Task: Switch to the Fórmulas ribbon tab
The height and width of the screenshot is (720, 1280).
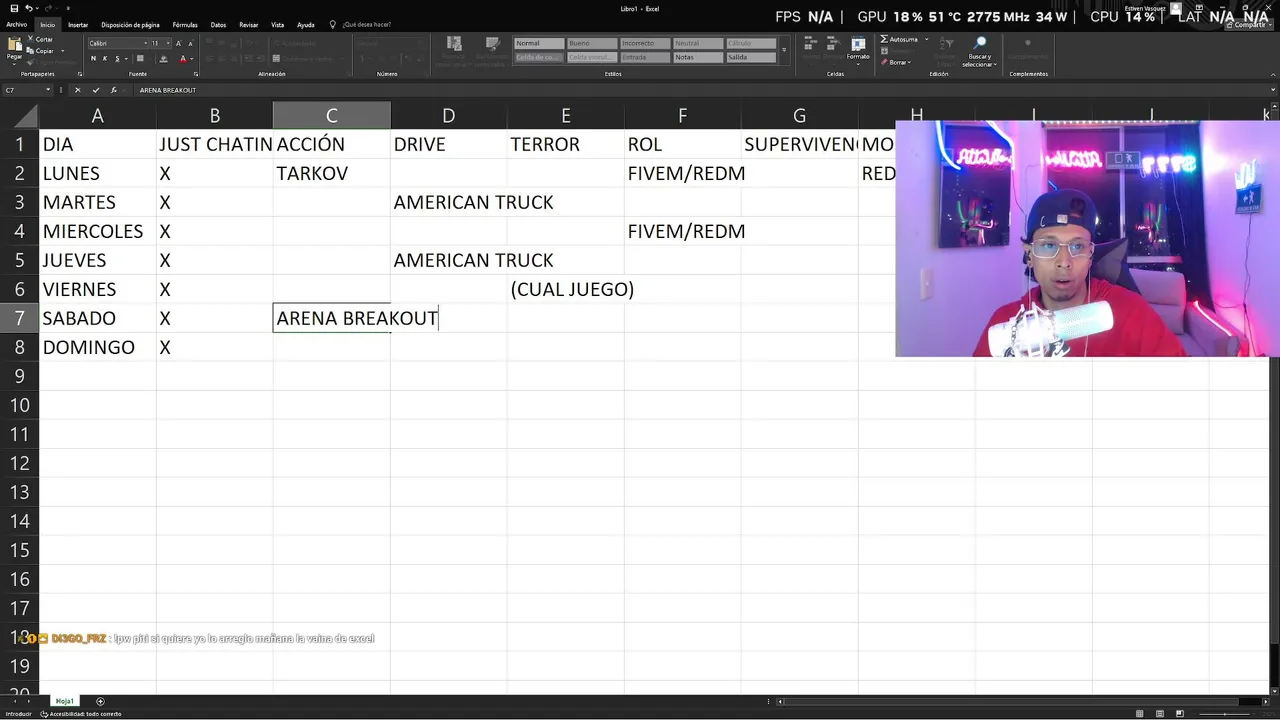Action: (x=185, y=25)
